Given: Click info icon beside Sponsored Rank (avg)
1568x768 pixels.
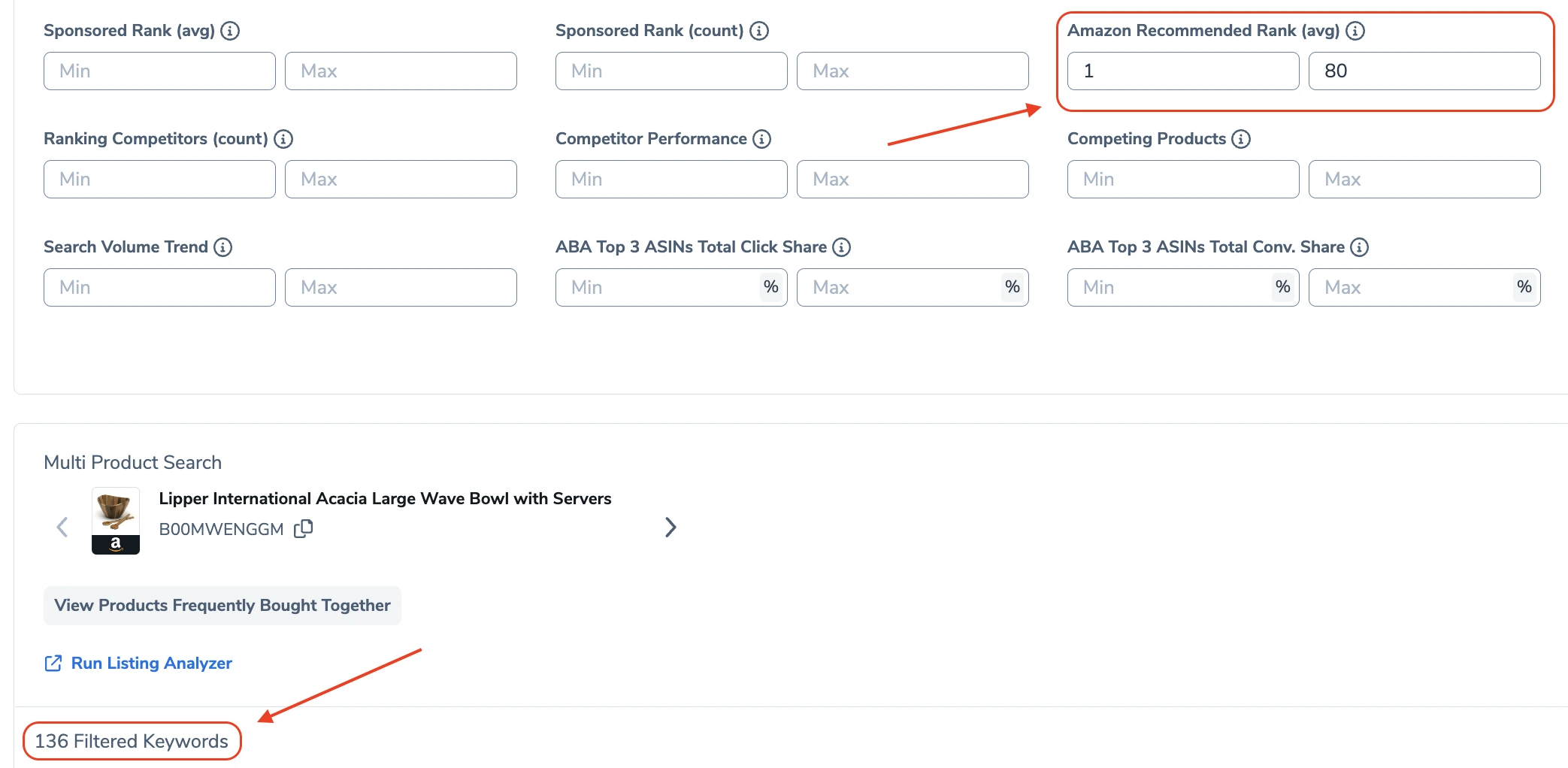Looking at the screenshot, I should 230,31.
